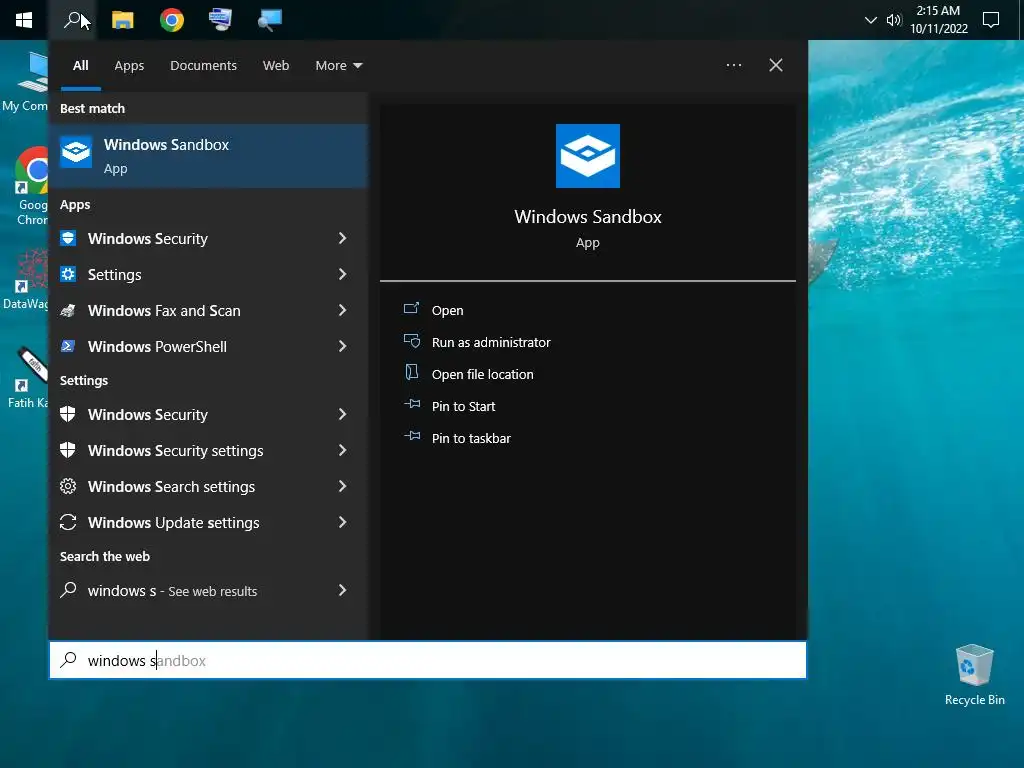Screen dimensions: 1024x768
Task: Expand the 'windows s' web results chevron
Action: [342, 590]
